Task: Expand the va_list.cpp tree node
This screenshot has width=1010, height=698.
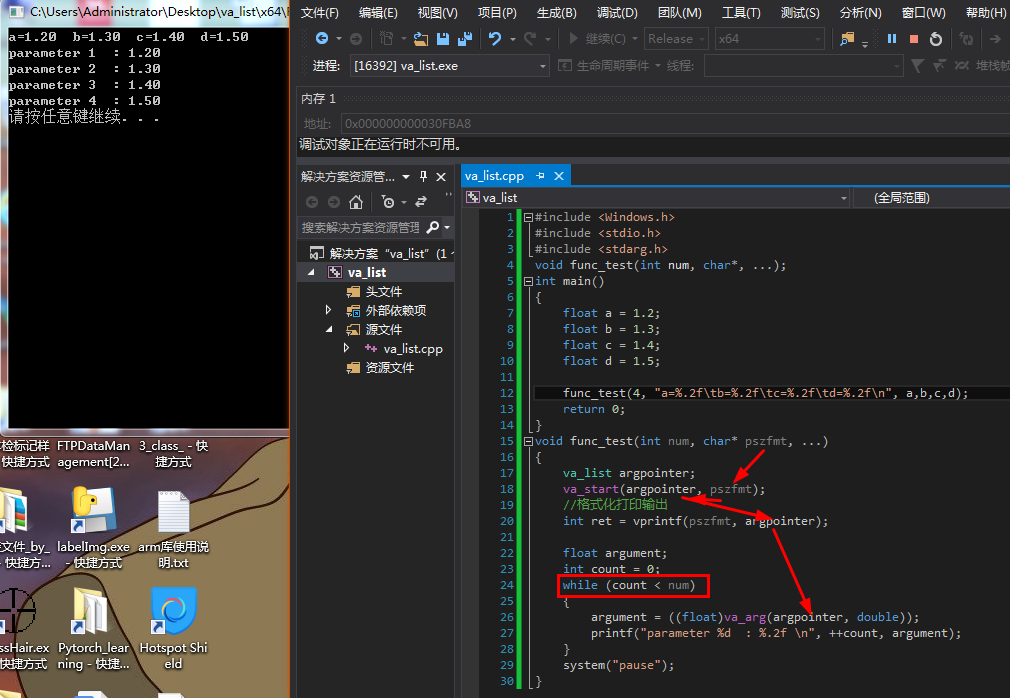Action: [347, 348]
